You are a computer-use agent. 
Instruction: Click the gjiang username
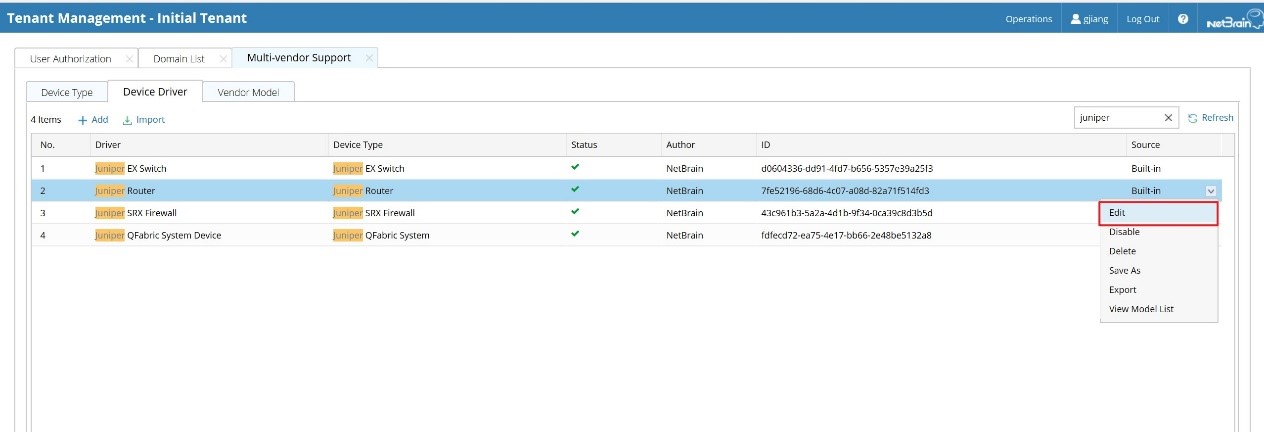tap(1097, 19)
